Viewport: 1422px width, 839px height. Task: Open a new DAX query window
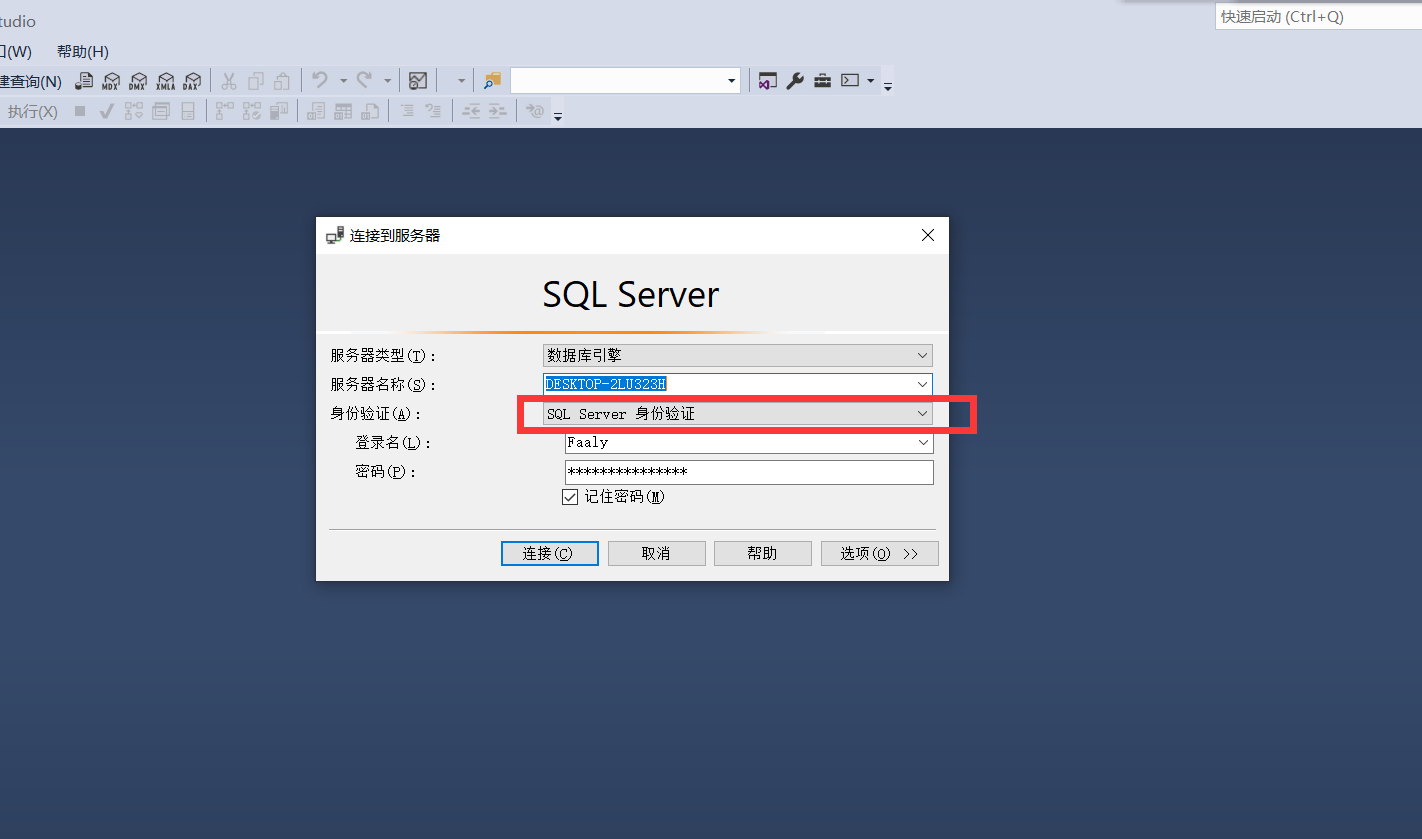tap(192, 80)
